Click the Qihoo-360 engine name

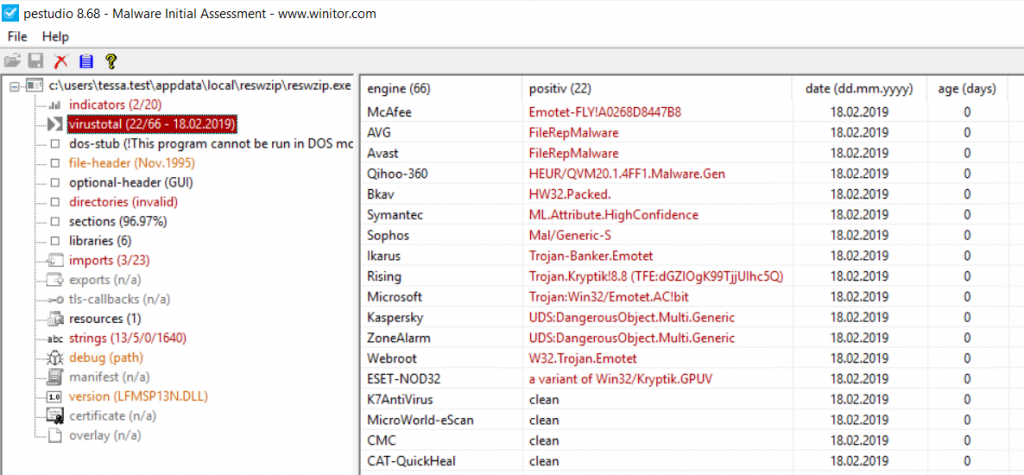pyautogui.click(x=397, y=174)
